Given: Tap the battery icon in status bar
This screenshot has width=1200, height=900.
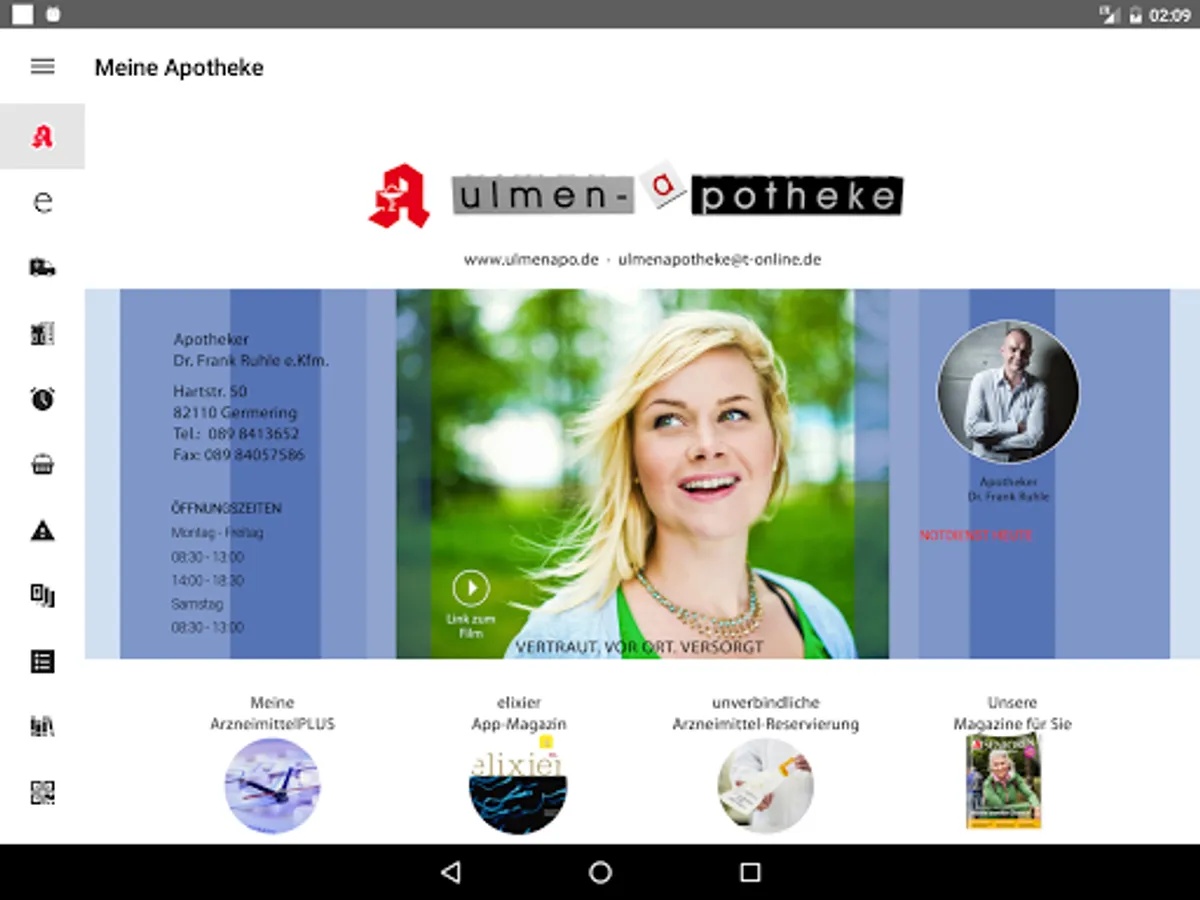Looking at the screenshot, I should click(x=1135, y=15).
